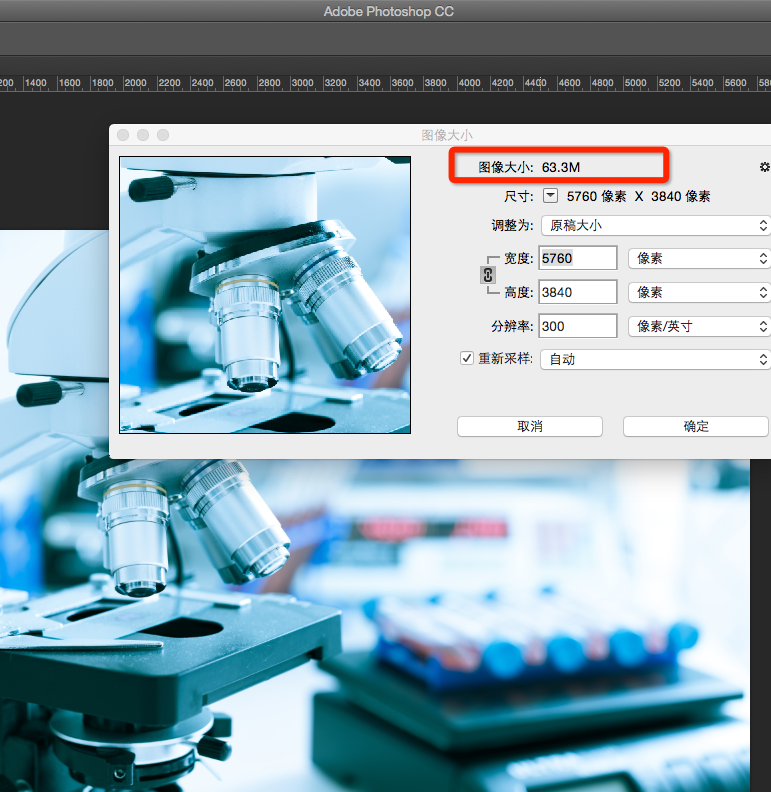
Task: Open the 调整为 原稿大小 dropdown
Action: click(x=656, y=225)
